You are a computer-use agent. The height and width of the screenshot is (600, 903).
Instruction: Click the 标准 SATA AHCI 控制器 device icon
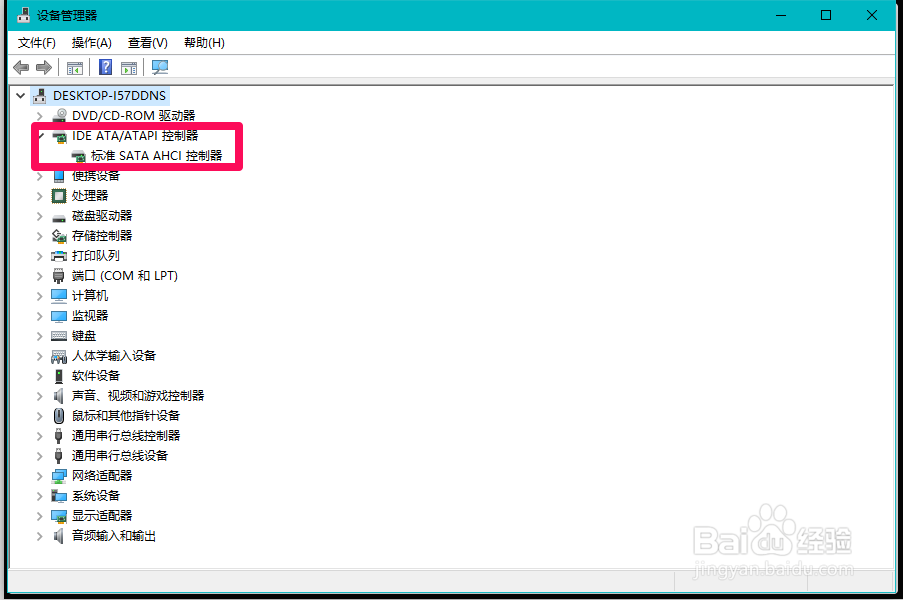pyautogui.click(x=78, y=156)
